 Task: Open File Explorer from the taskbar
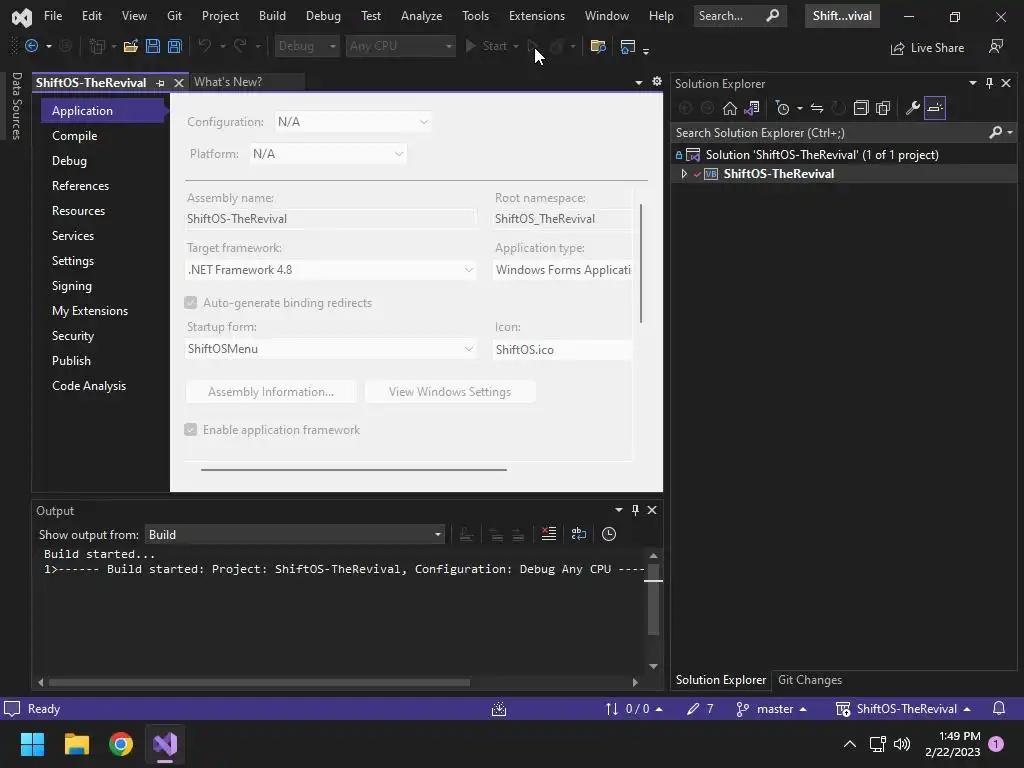[x=76, y=744]
